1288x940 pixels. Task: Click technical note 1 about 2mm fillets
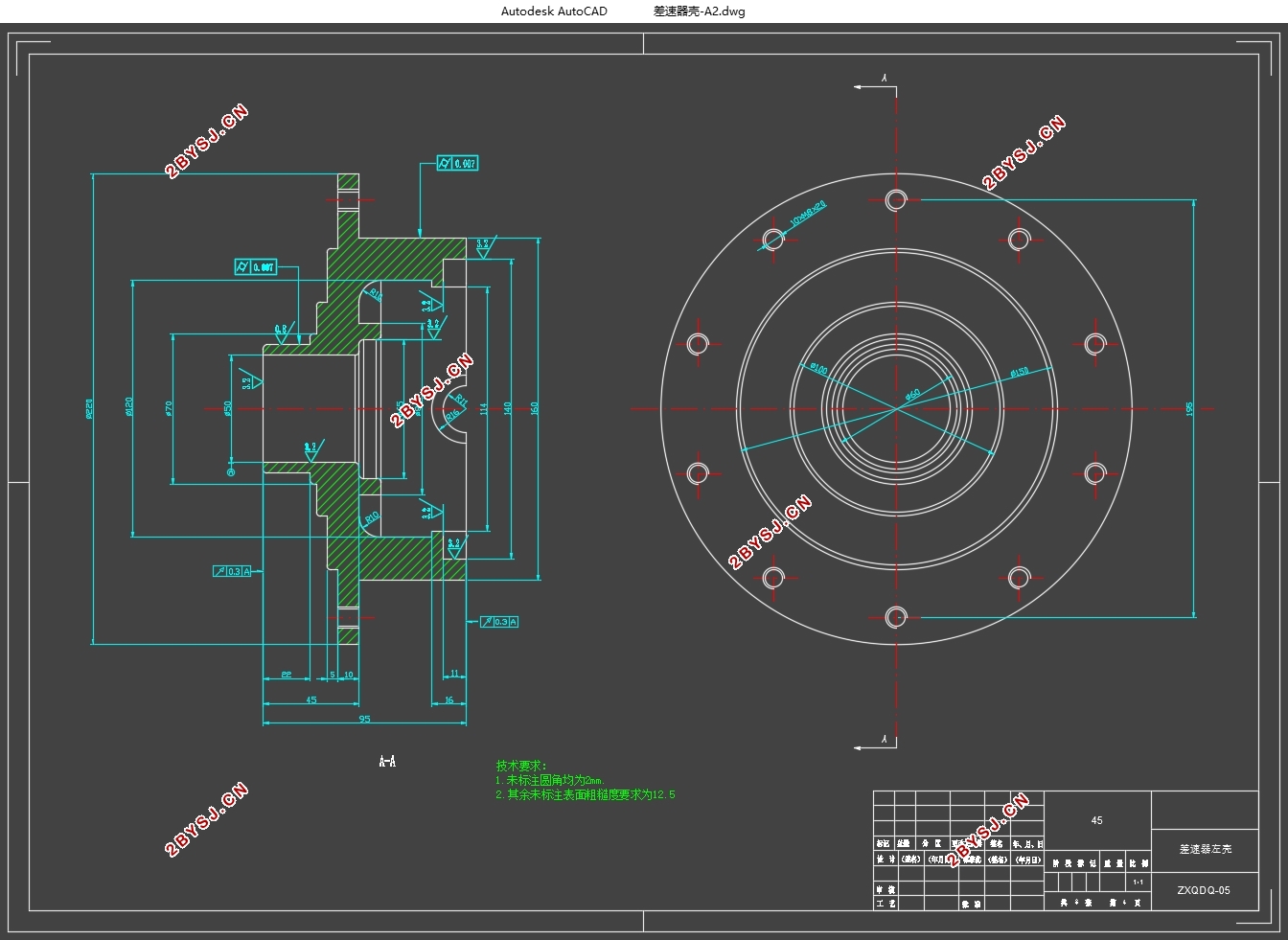(550, 780)
